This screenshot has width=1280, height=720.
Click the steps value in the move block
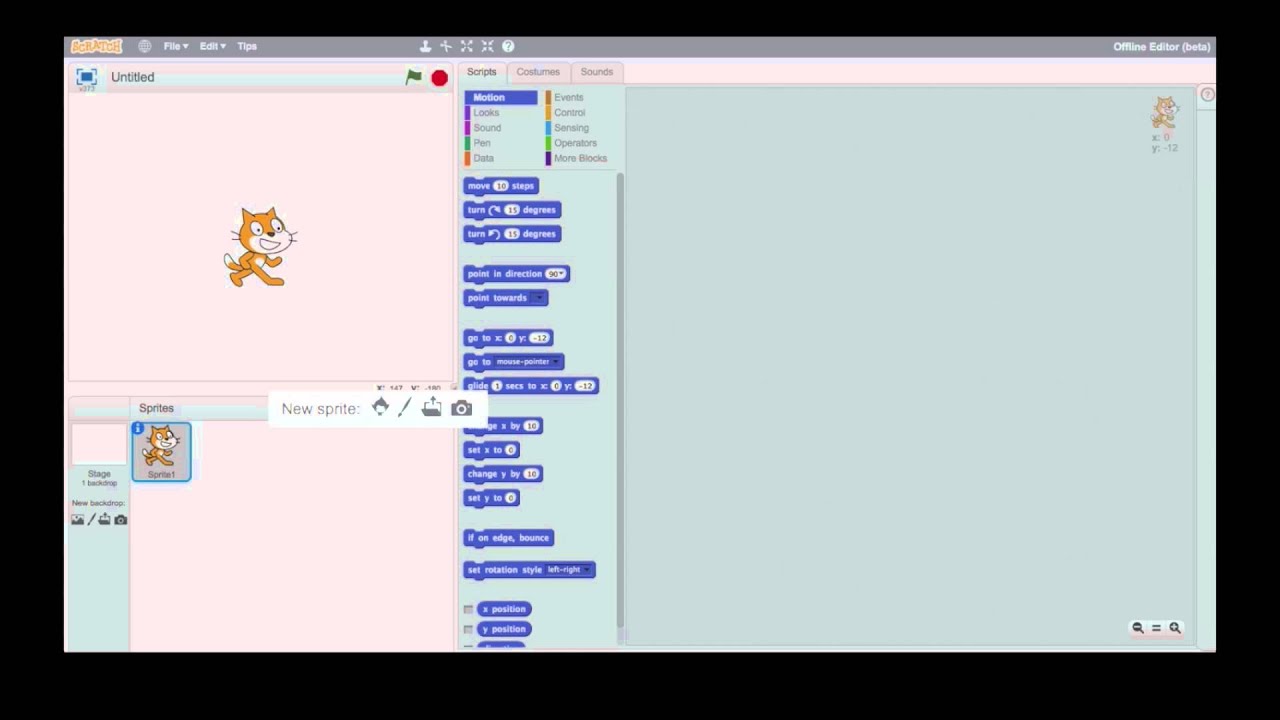pos(500,186)
